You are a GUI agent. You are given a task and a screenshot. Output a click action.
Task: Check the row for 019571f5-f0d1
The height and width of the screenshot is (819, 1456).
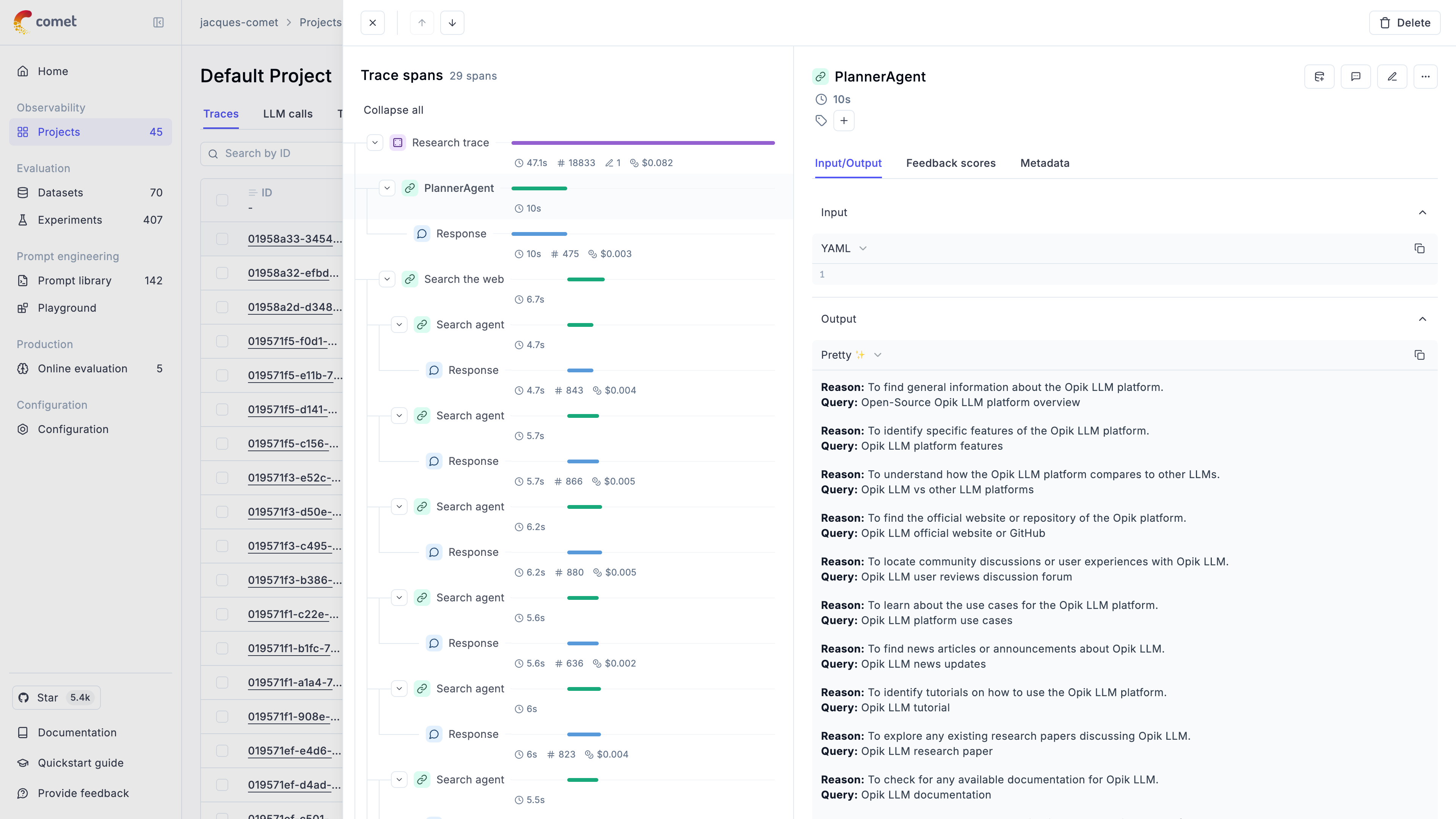point(222,341)
